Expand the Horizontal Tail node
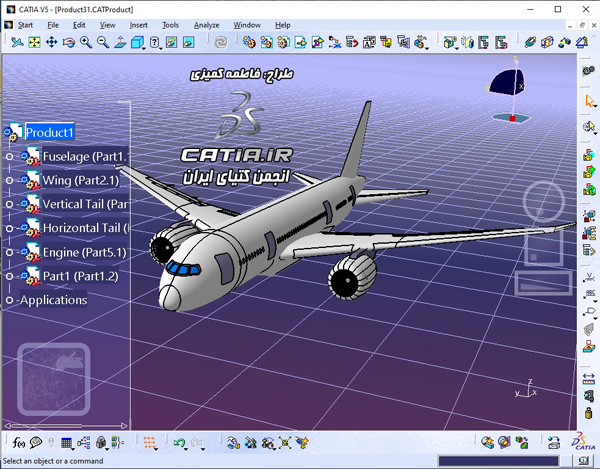The width and height of the screenshot is (600, 469). tap(9, 228)
